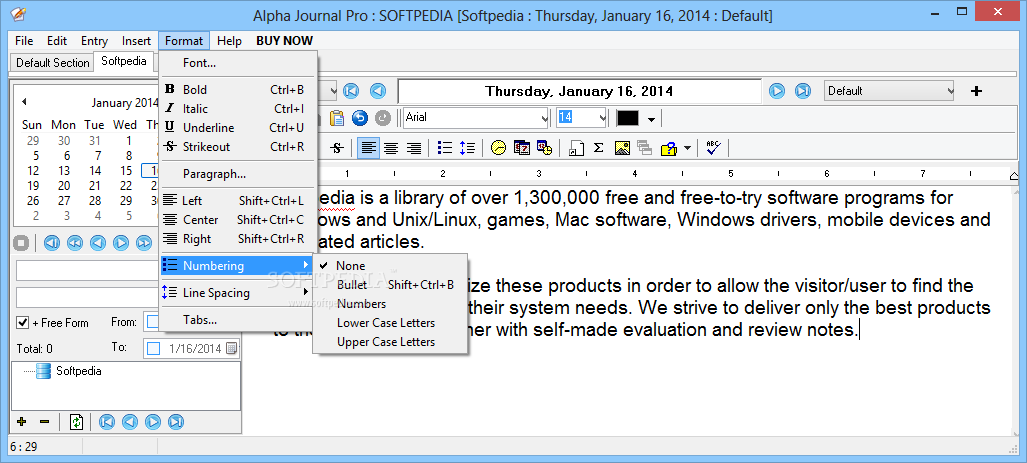Click the greyed-out Redo icon
Image resolution: width=1027 pixels, height=463 pixels.
383,118
